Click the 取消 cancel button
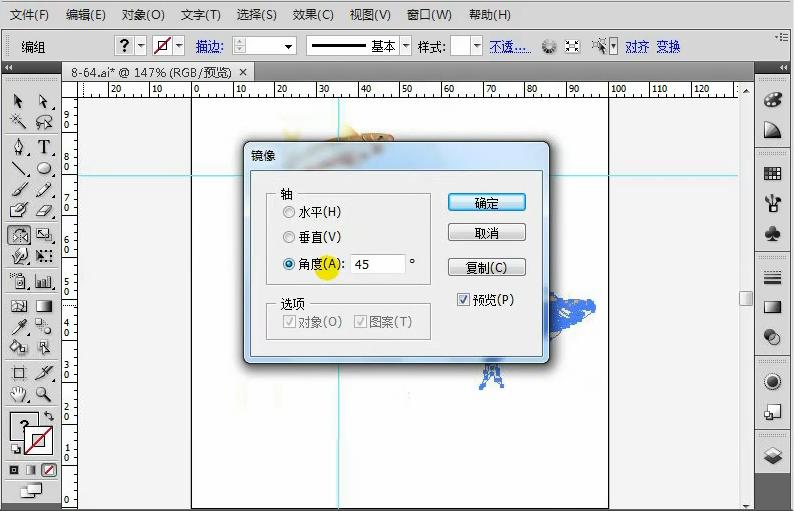This screenshot has height=511, width=794. point(487,232)
